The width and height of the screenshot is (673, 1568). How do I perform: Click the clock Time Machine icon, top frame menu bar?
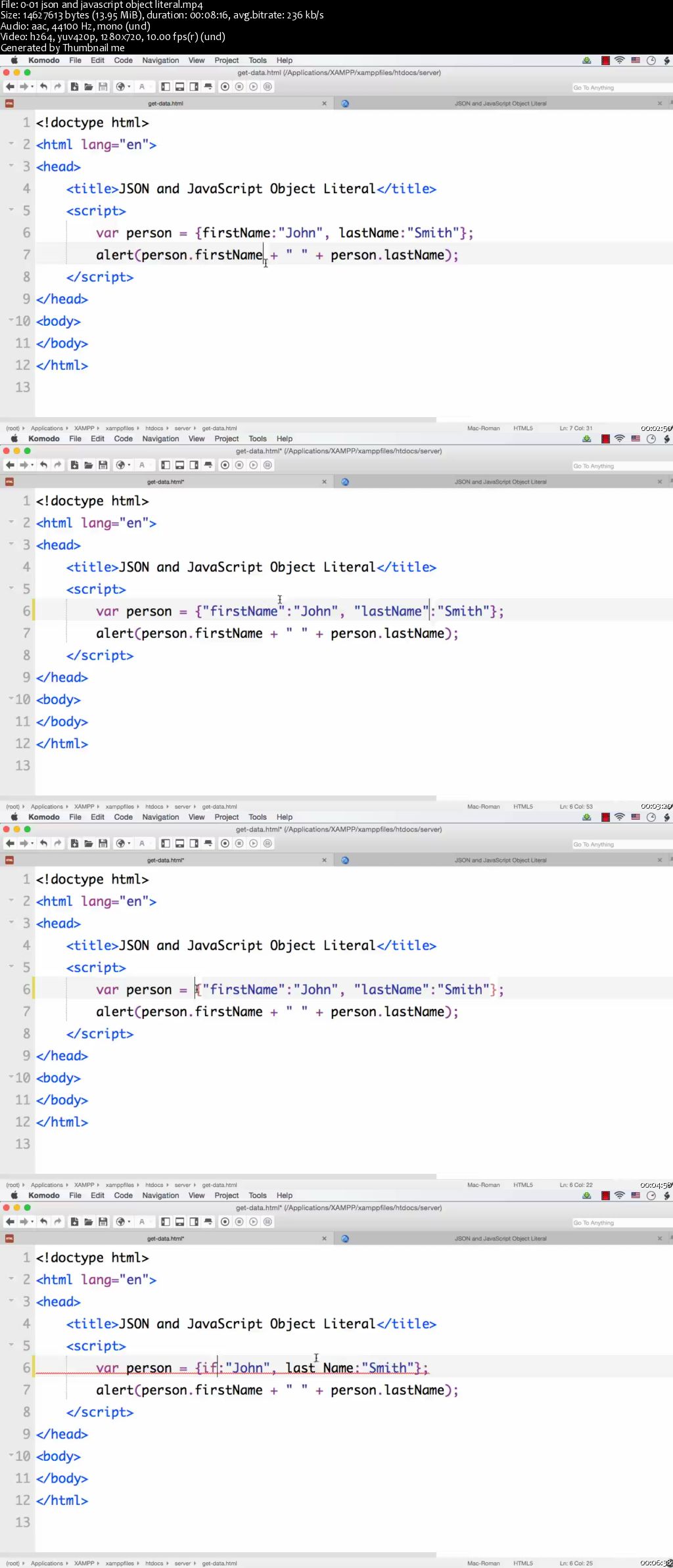(x=651, y=60)
